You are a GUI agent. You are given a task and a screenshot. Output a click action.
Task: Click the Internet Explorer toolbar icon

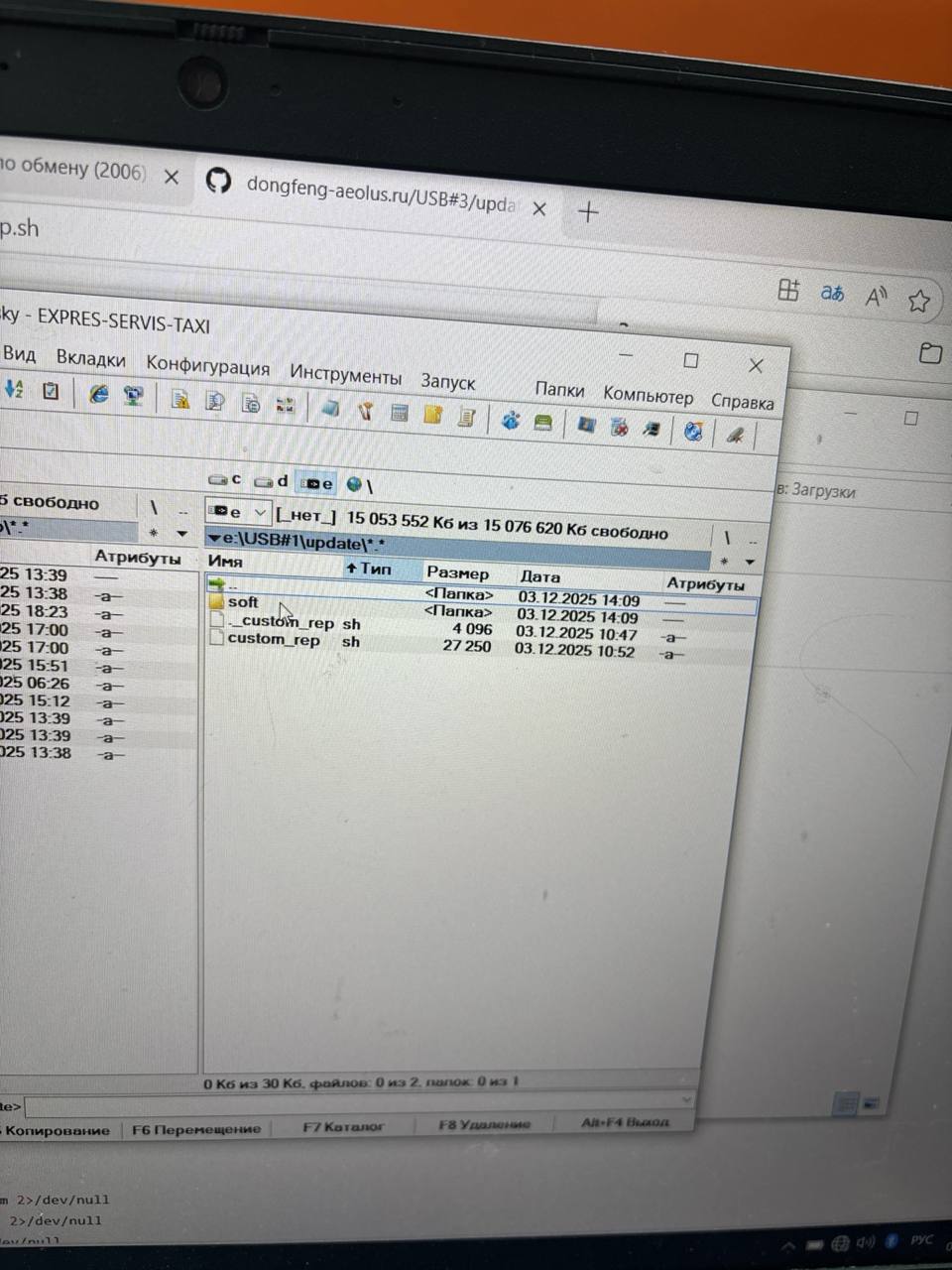[x=98, y=394]
